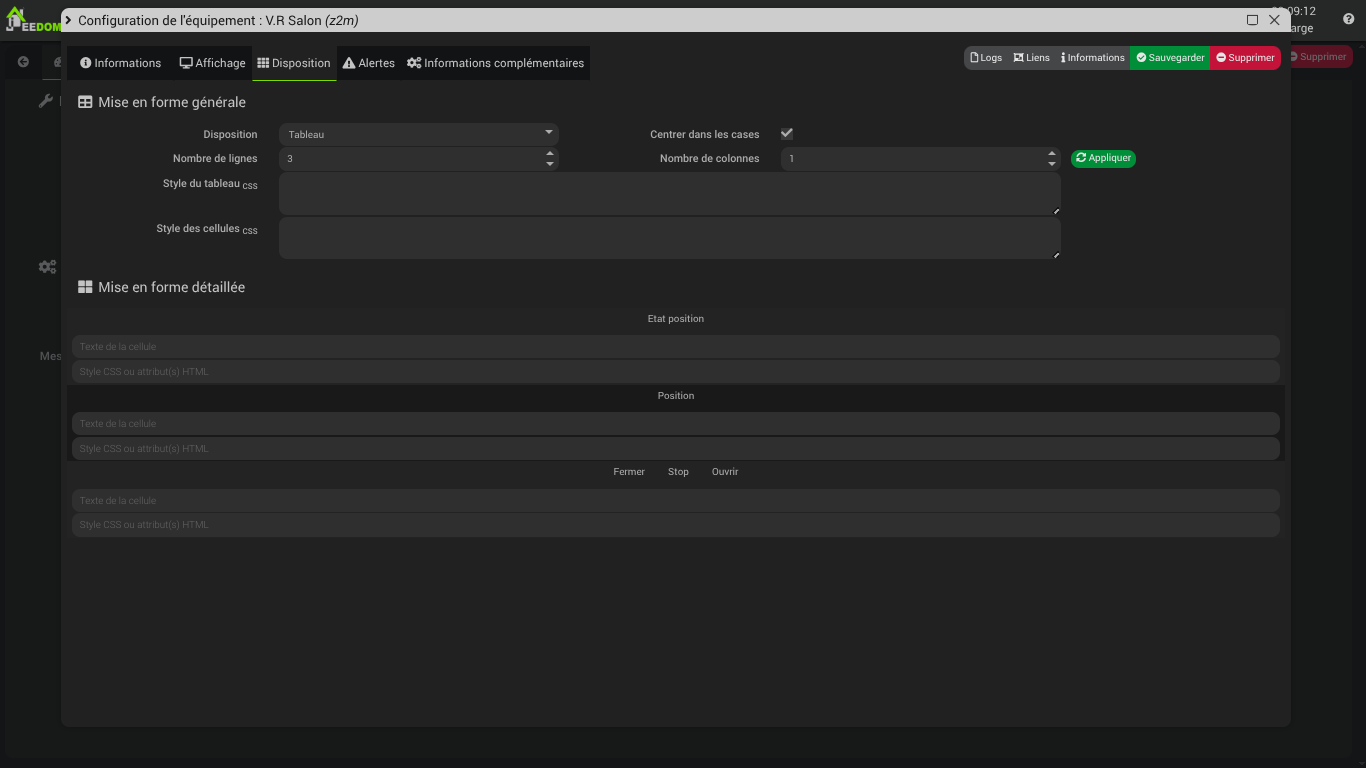This screenshot has width=1366, height=768.
Task: Open the equipment Logs
Action: point(986,58)
